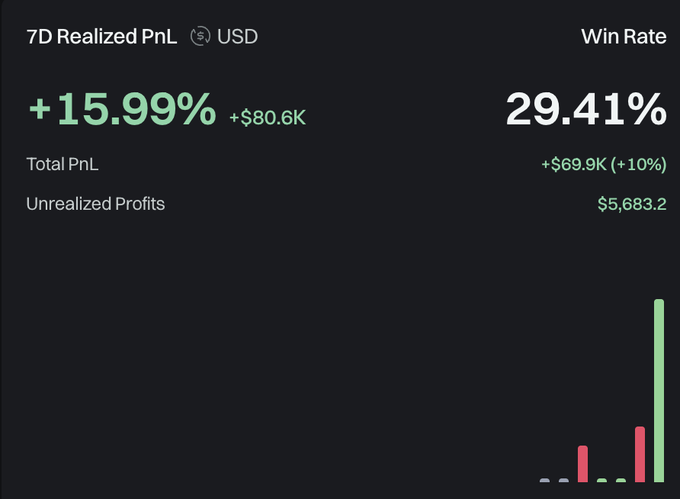Image resolution: width=680 pixels, height=499 pixels.
Task: Click the second small green bar
Action: pos(621,480)
